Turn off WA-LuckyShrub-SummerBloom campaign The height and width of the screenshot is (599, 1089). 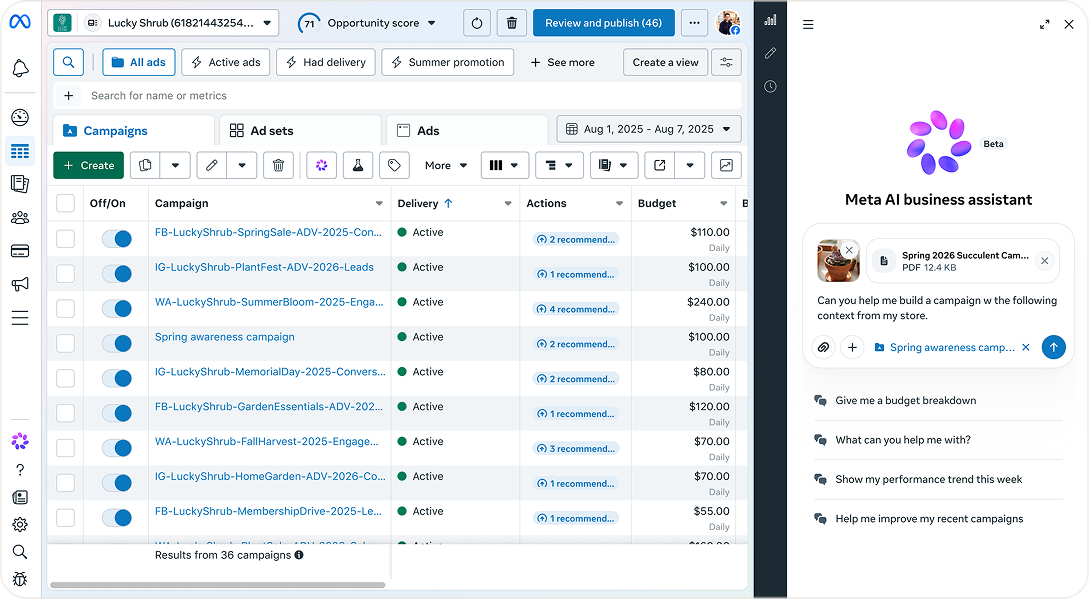[117, 309]
